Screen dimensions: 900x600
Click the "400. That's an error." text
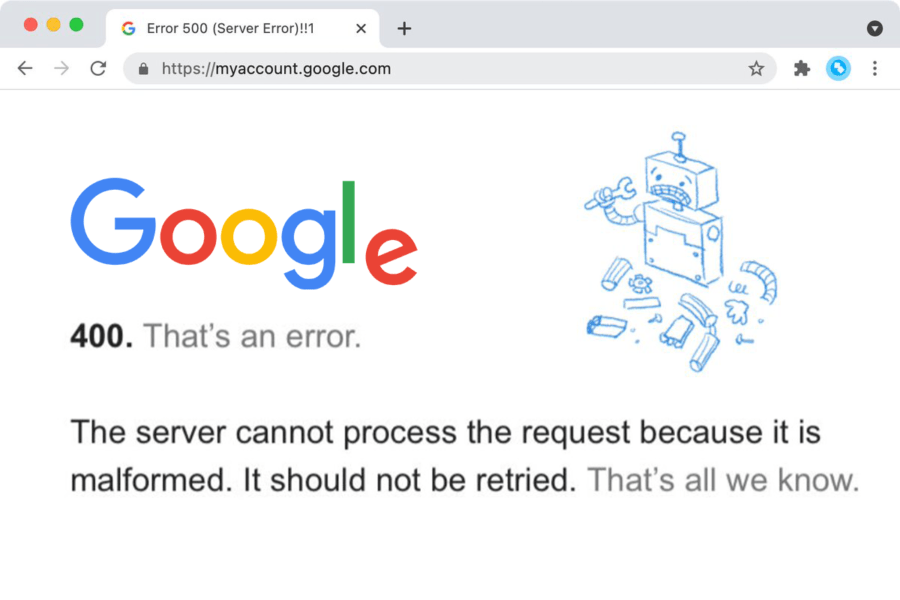(x=215, y=336)
